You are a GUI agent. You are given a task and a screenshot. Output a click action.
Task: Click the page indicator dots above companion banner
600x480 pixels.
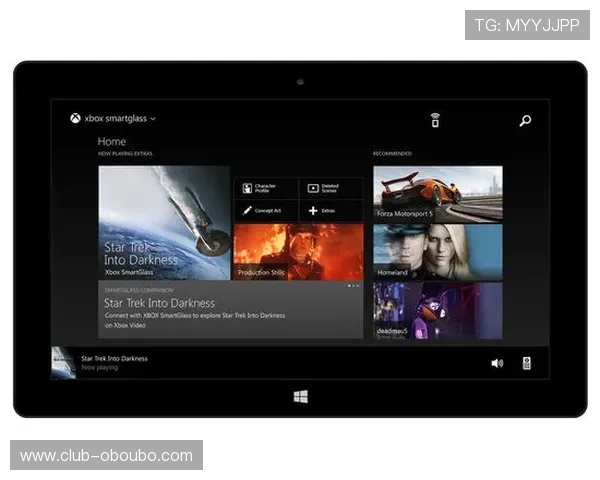pyautogui.click(x=353, y=286)
